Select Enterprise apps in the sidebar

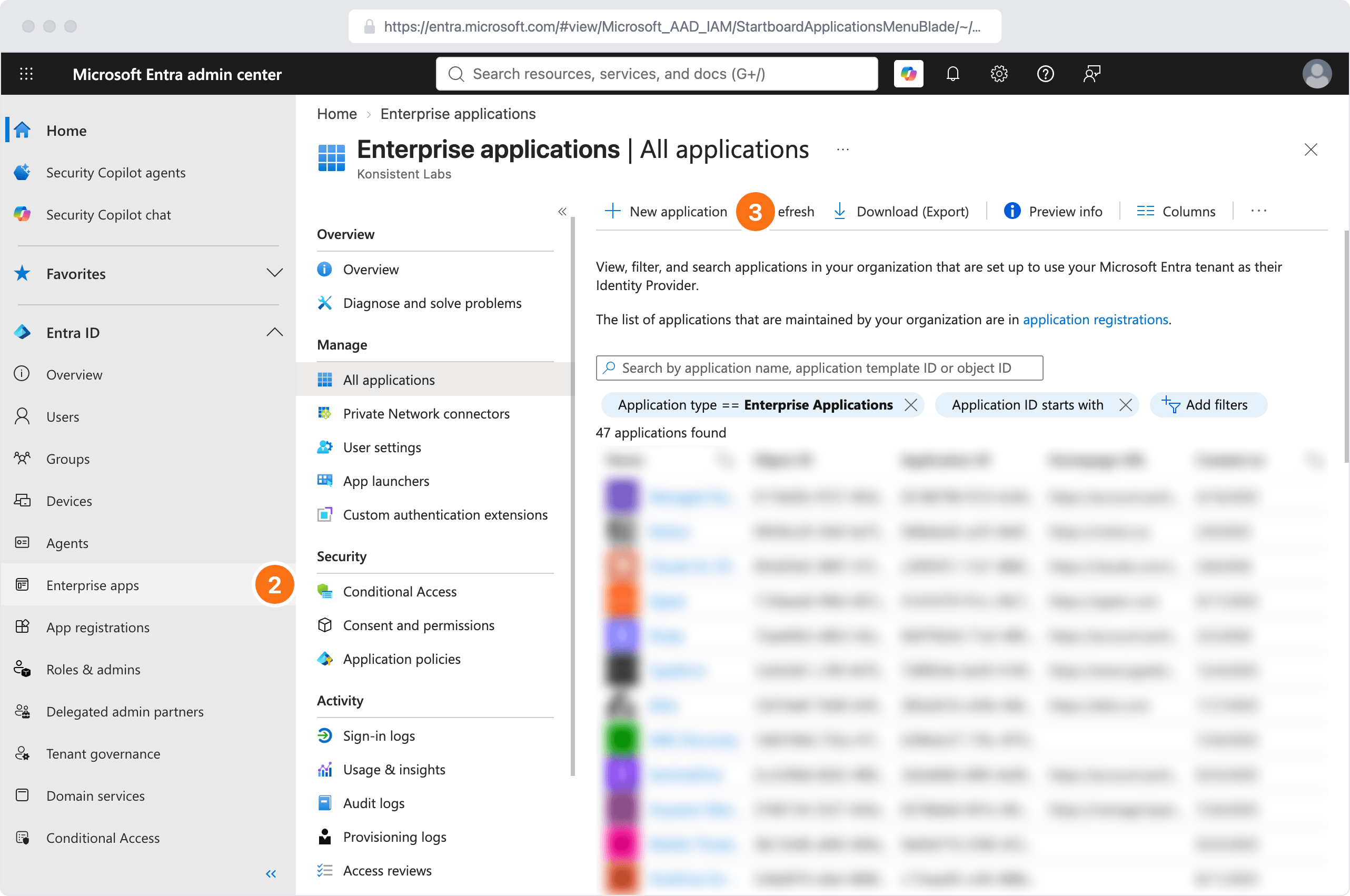click(x=147, y=585)
